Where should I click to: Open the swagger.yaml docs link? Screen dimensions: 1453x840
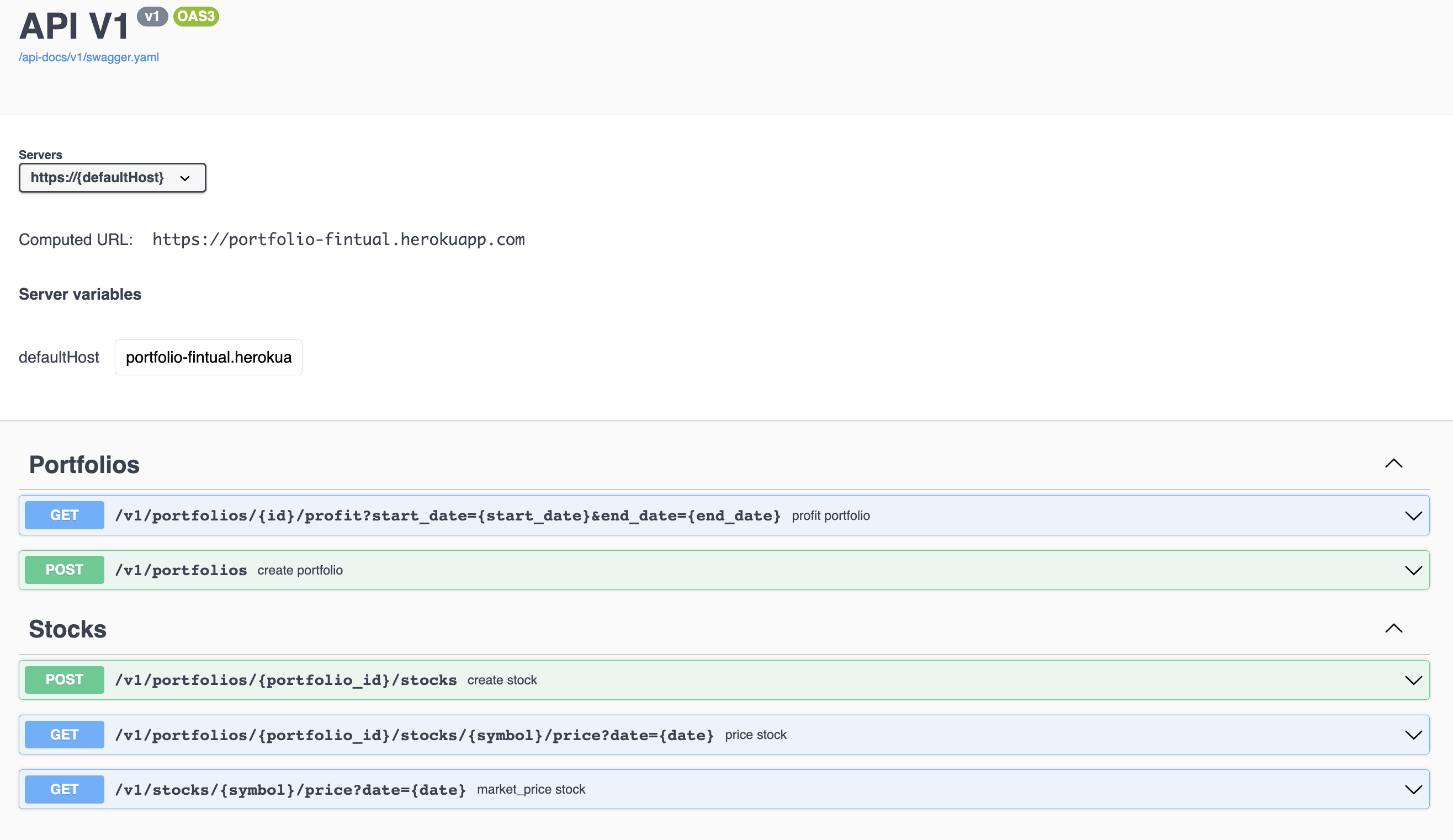click(89, 57)
